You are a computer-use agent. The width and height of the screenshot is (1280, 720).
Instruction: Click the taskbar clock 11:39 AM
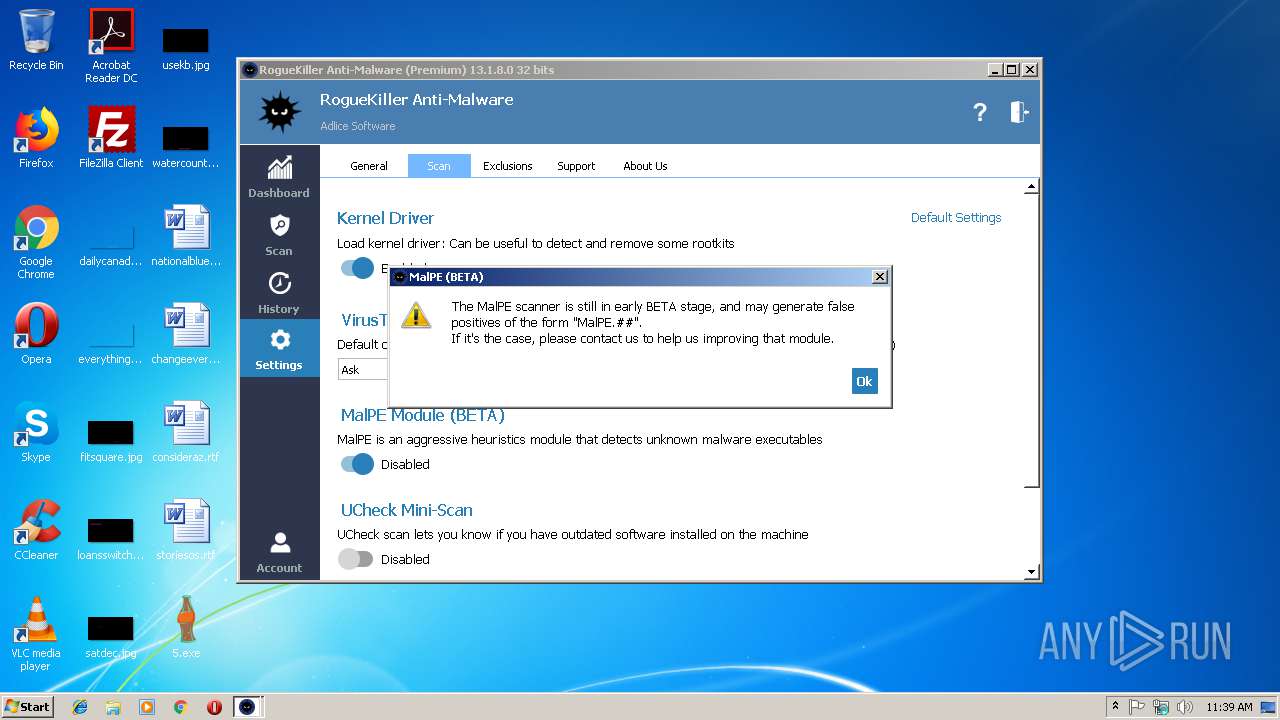pos(1229,707)
